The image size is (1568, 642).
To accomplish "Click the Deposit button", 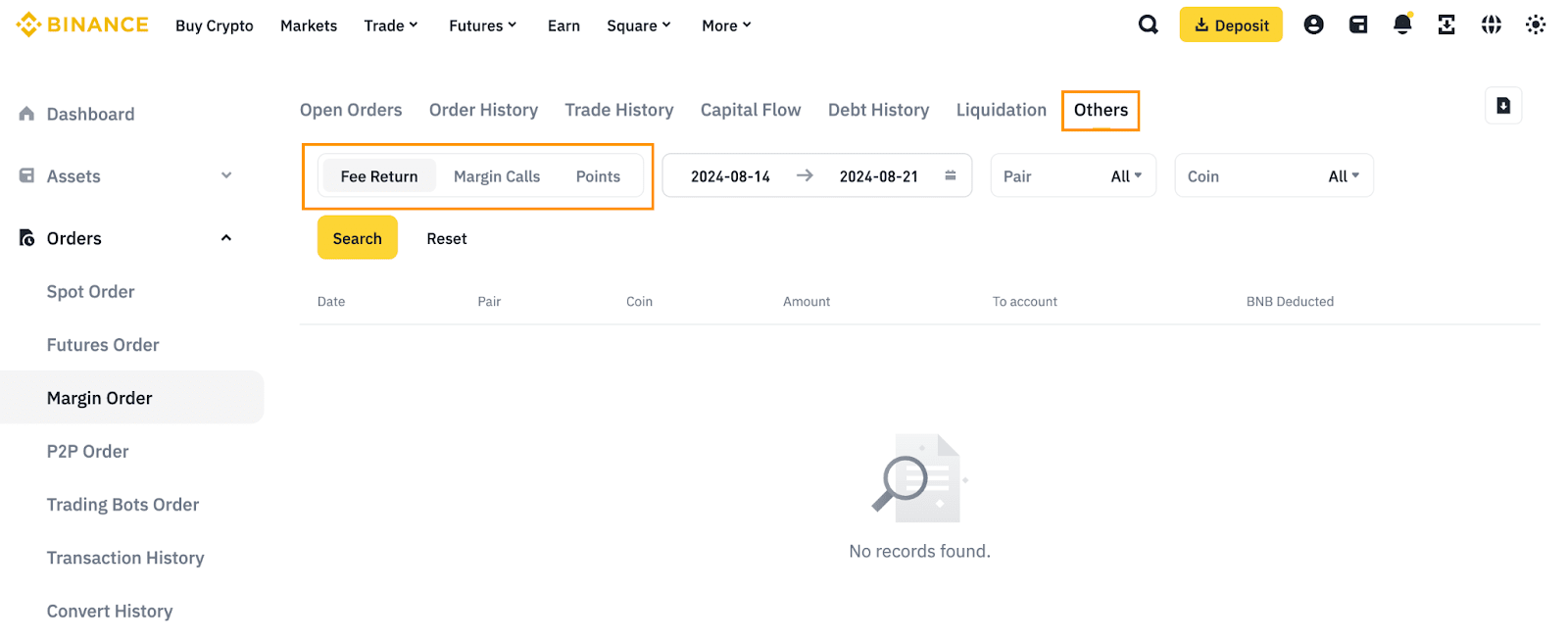I will pos(1231,25).
